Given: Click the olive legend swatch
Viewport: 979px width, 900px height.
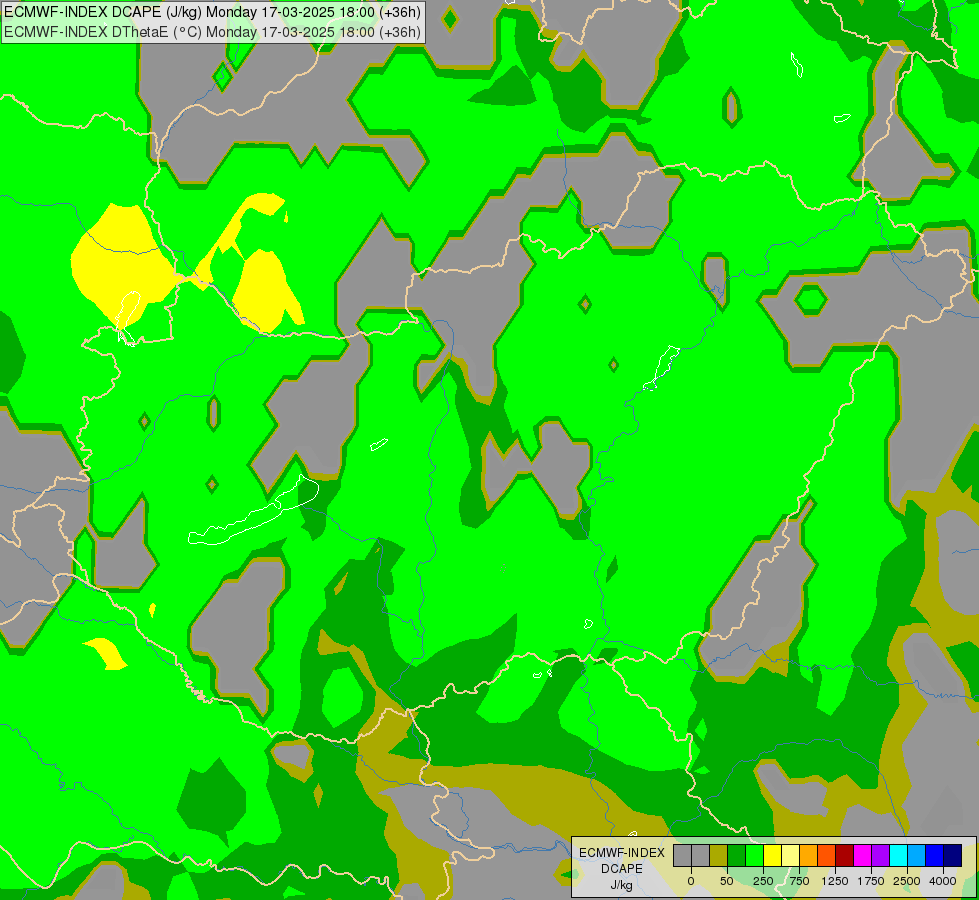Looking at the screenshot, I should pyautogui.click(x=719, y=855).
